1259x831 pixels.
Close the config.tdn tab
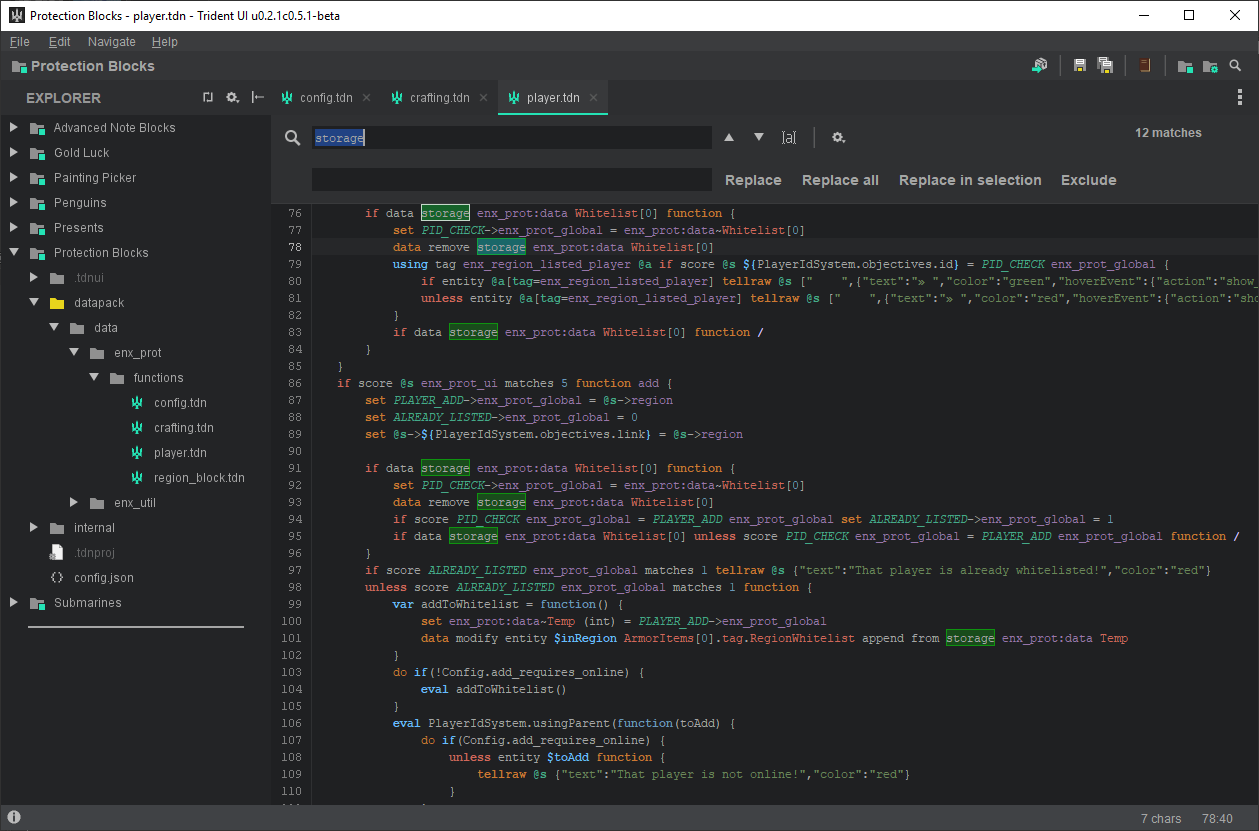pos(366,98)
